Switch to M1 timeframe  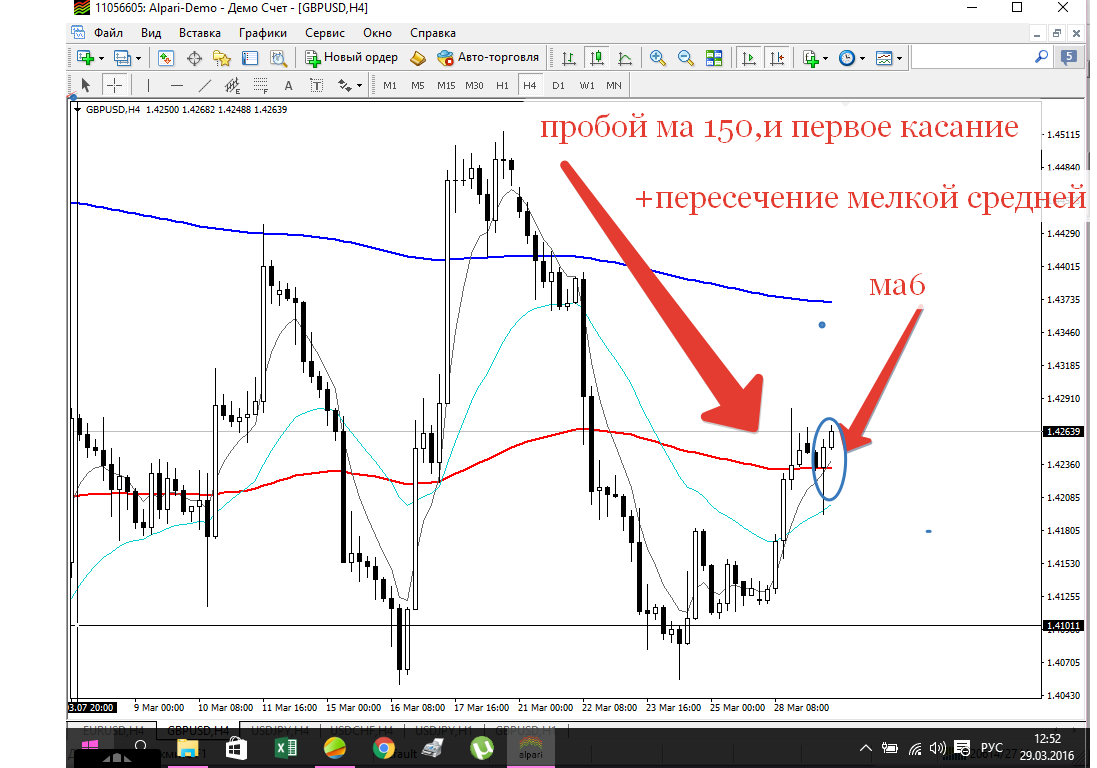[x=390, y=85]
